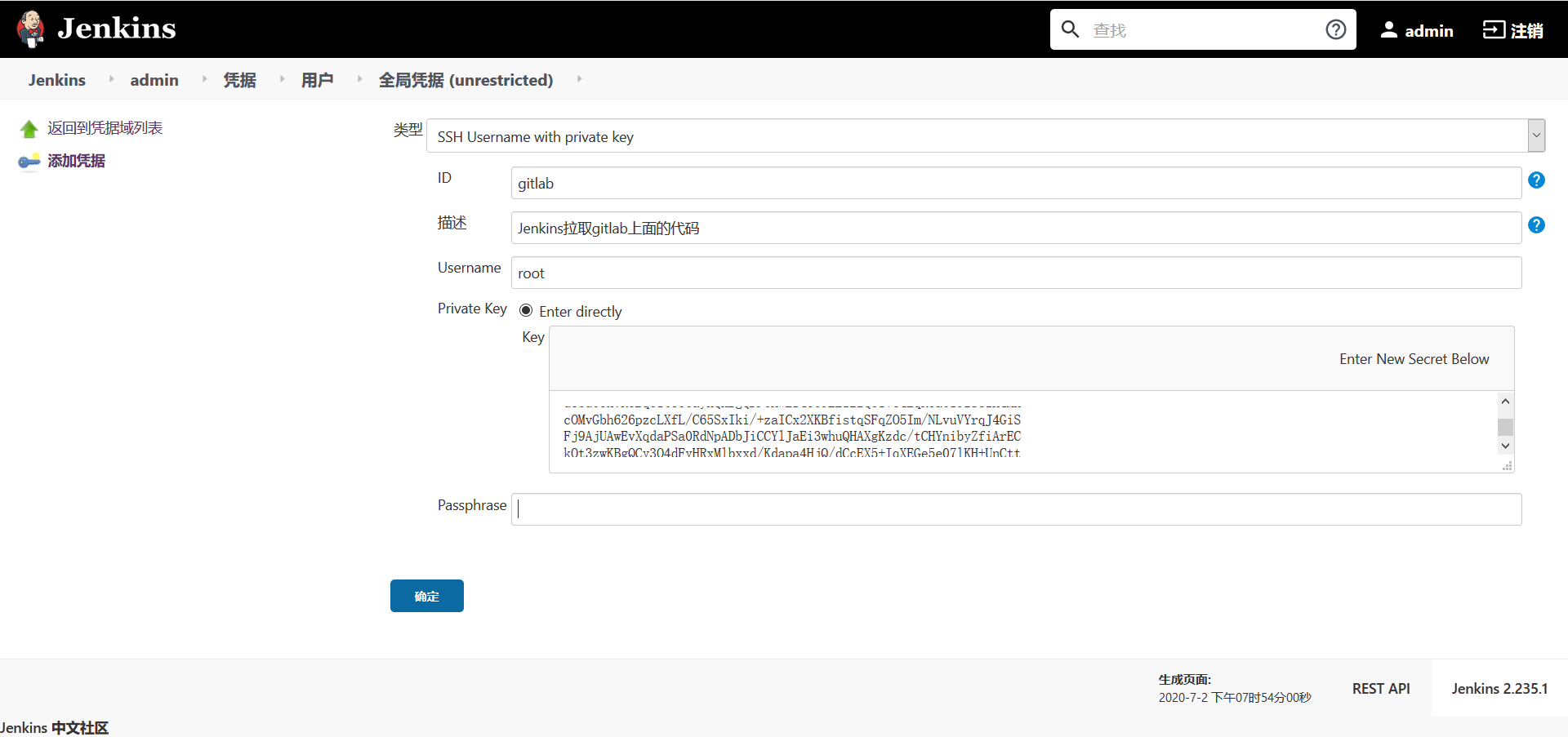The height and width of the screenshot is (737, 1568).
Task: Click the key textarea scroll down arrow
Action: (x=1506, y=446)
